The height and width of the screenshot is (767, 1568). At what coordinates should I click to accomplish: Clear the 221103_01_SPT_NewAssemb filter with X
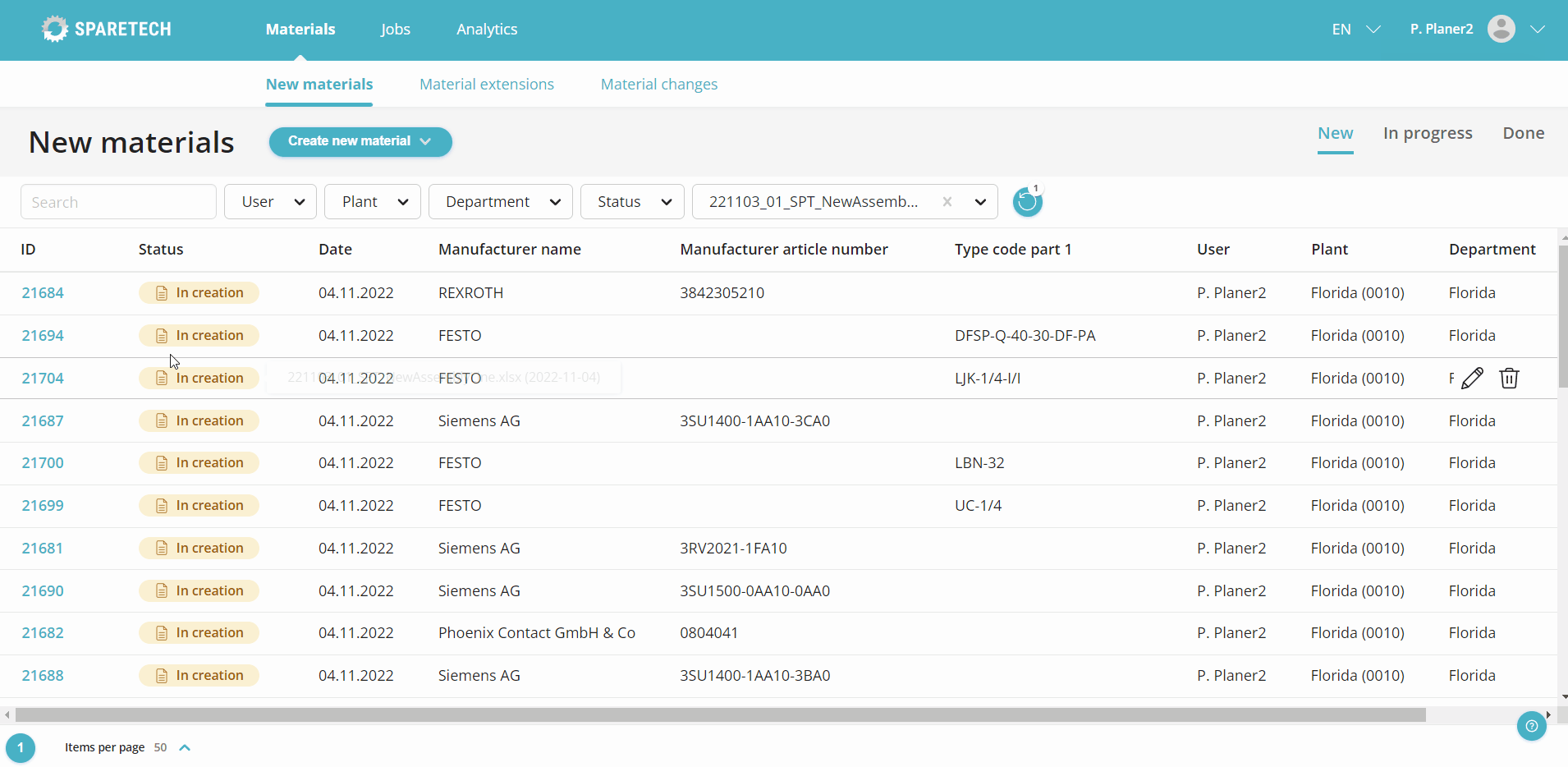tap(947, 202)
